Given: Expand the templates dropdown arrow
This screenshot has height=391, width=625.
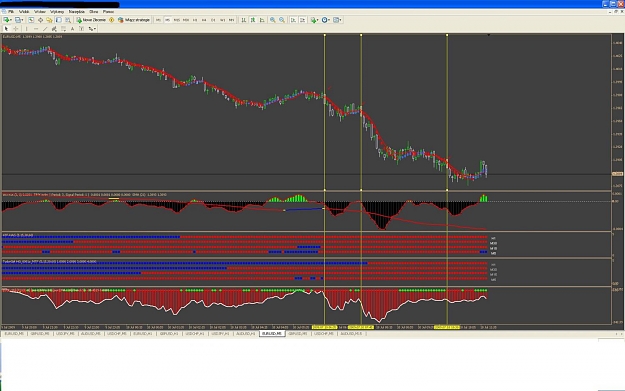Looking at the screenshot, I should (340, 20).
